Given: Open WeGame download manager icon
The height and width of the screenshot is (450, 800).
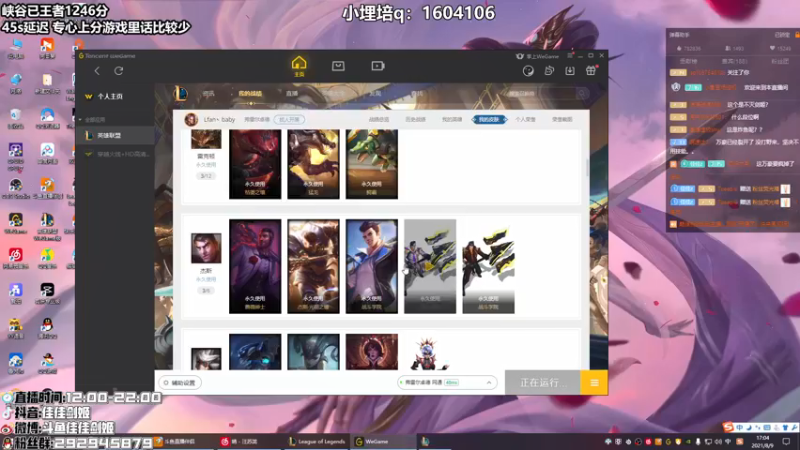Looking at the screenshot, I should click(570, 71).
